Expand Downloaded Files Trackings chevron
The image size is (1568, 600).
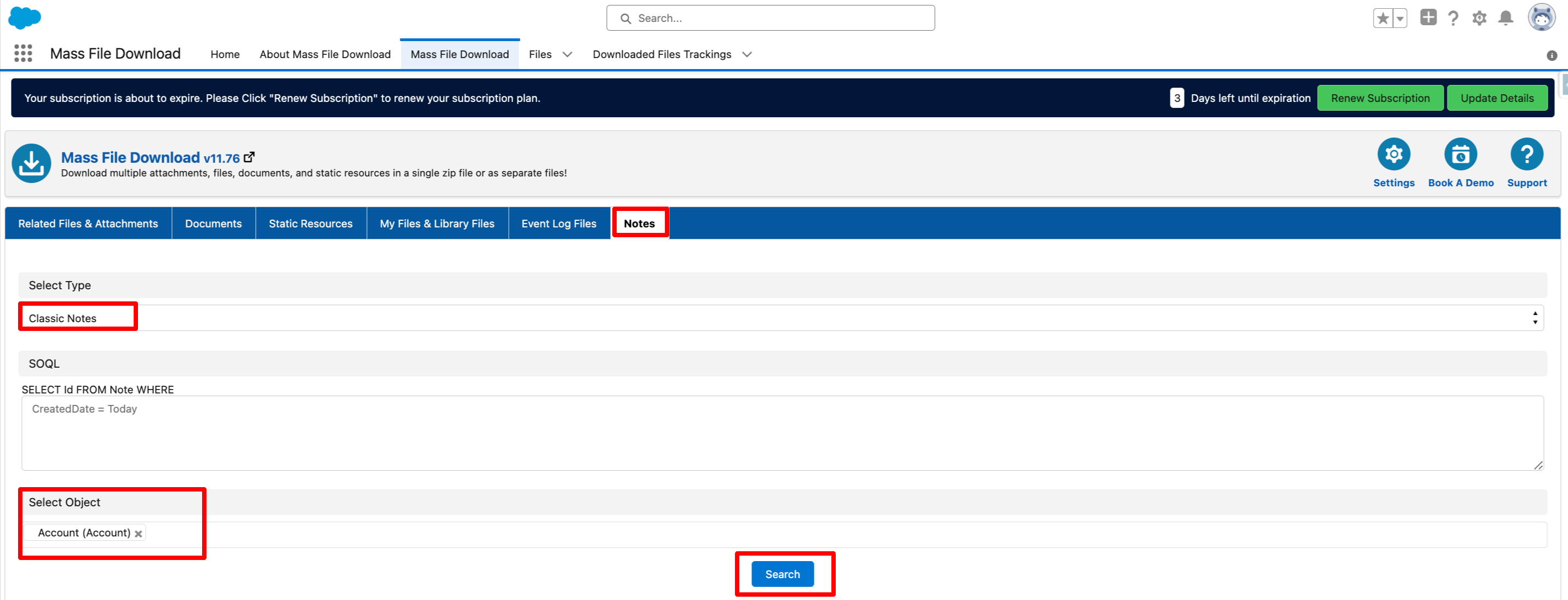pos(747,54)
